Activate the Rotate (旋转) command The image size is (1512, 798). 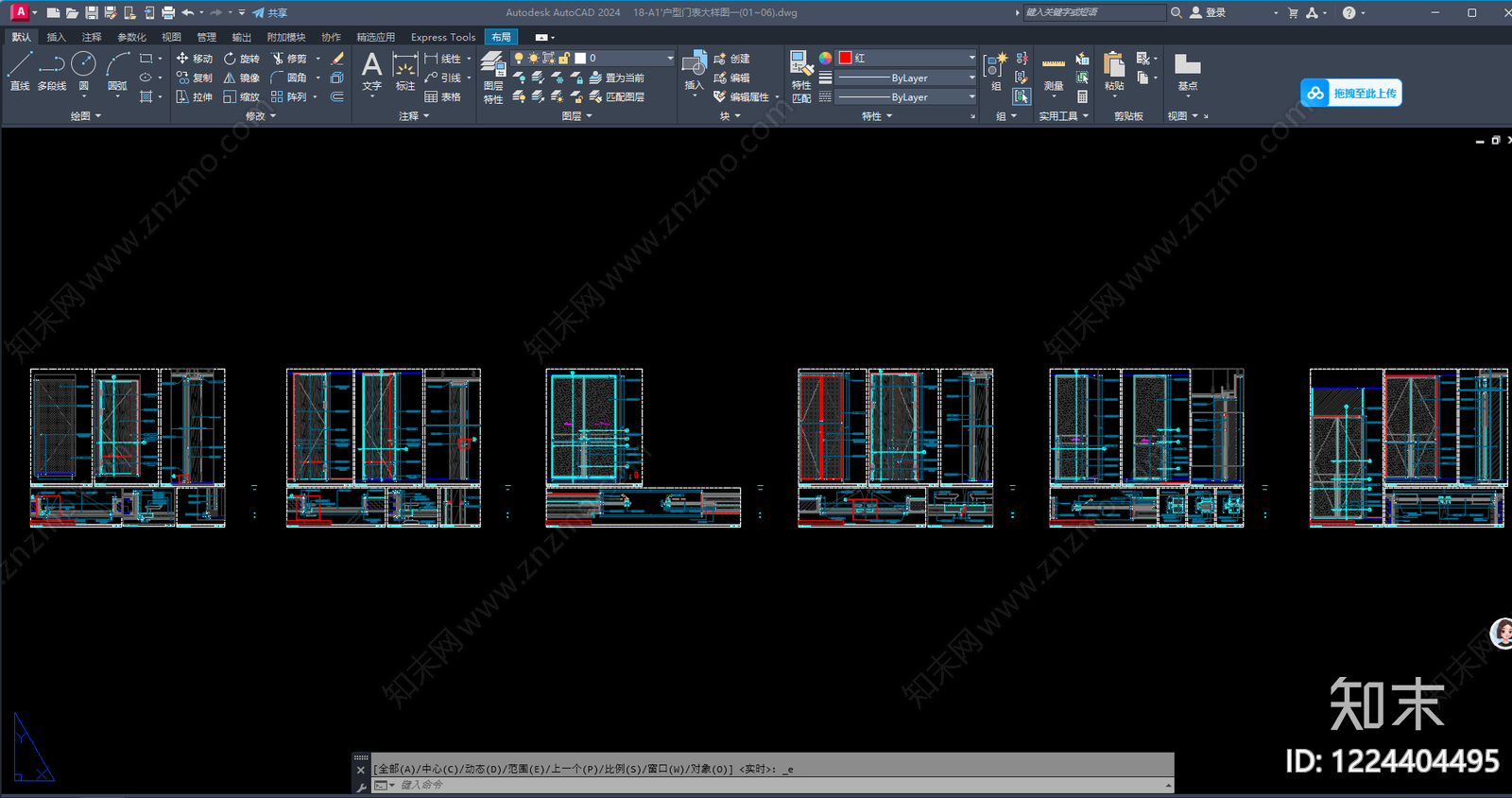241,59
